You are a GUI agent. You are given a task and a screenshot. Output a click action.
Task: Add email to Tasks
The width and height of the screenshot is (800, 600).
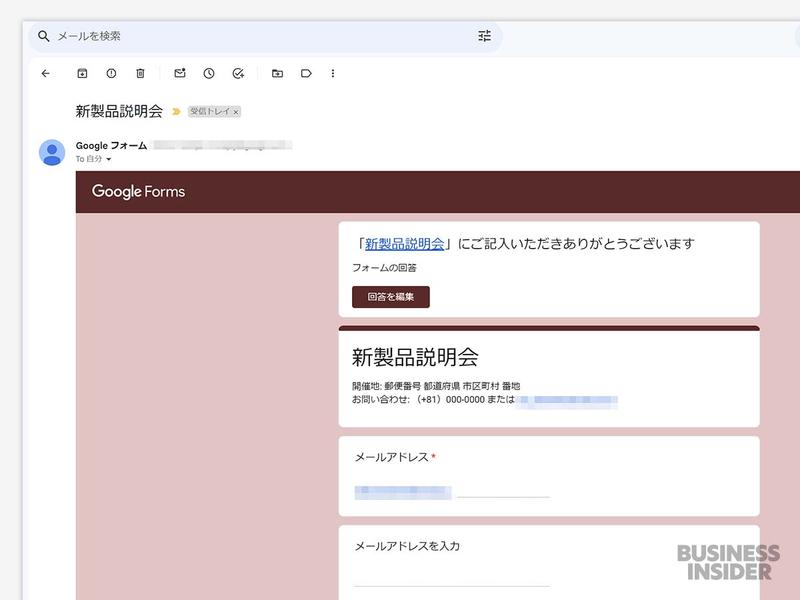(x=238, y=73)
